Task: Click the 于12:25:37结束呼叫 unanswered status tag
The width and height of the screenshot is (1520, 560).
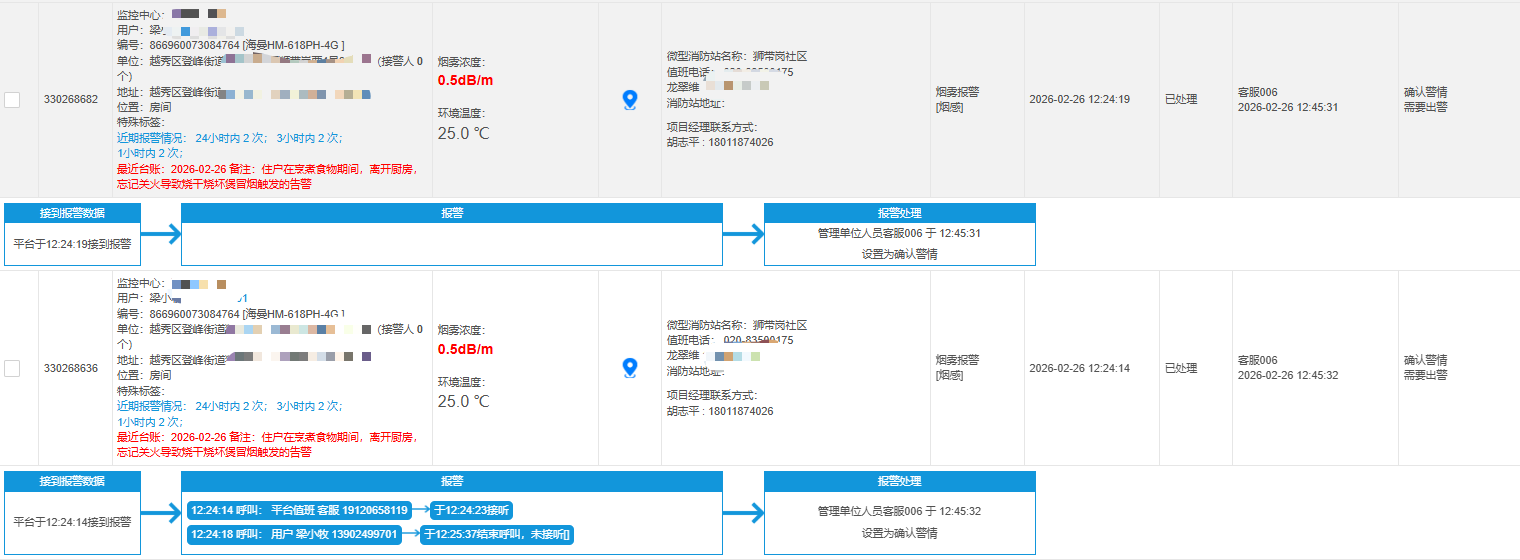Action: [x=496, y=534]
